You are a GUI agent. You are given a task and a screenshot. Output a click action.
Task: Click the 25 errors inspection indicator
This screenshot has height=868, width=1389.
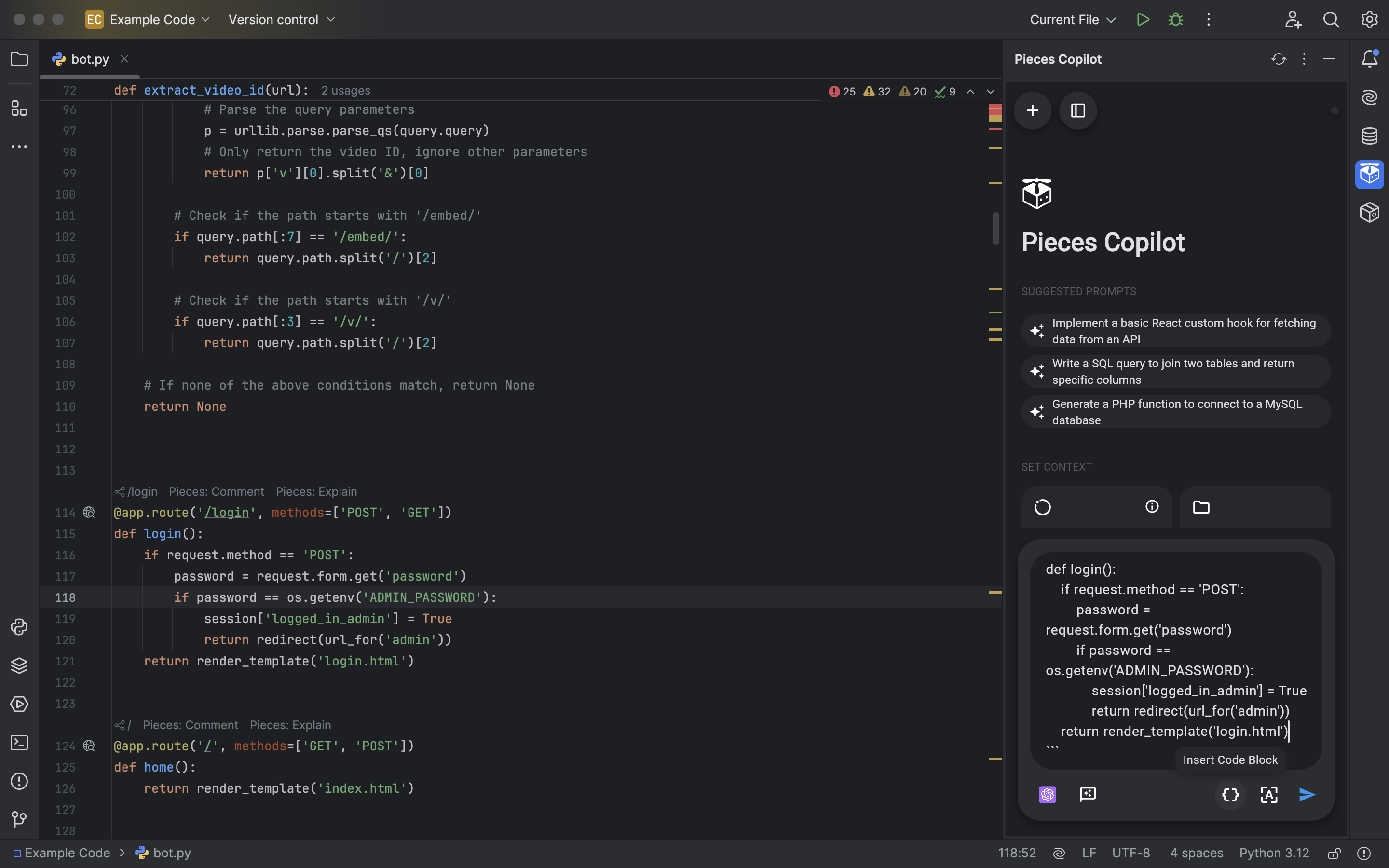[842, 91]
